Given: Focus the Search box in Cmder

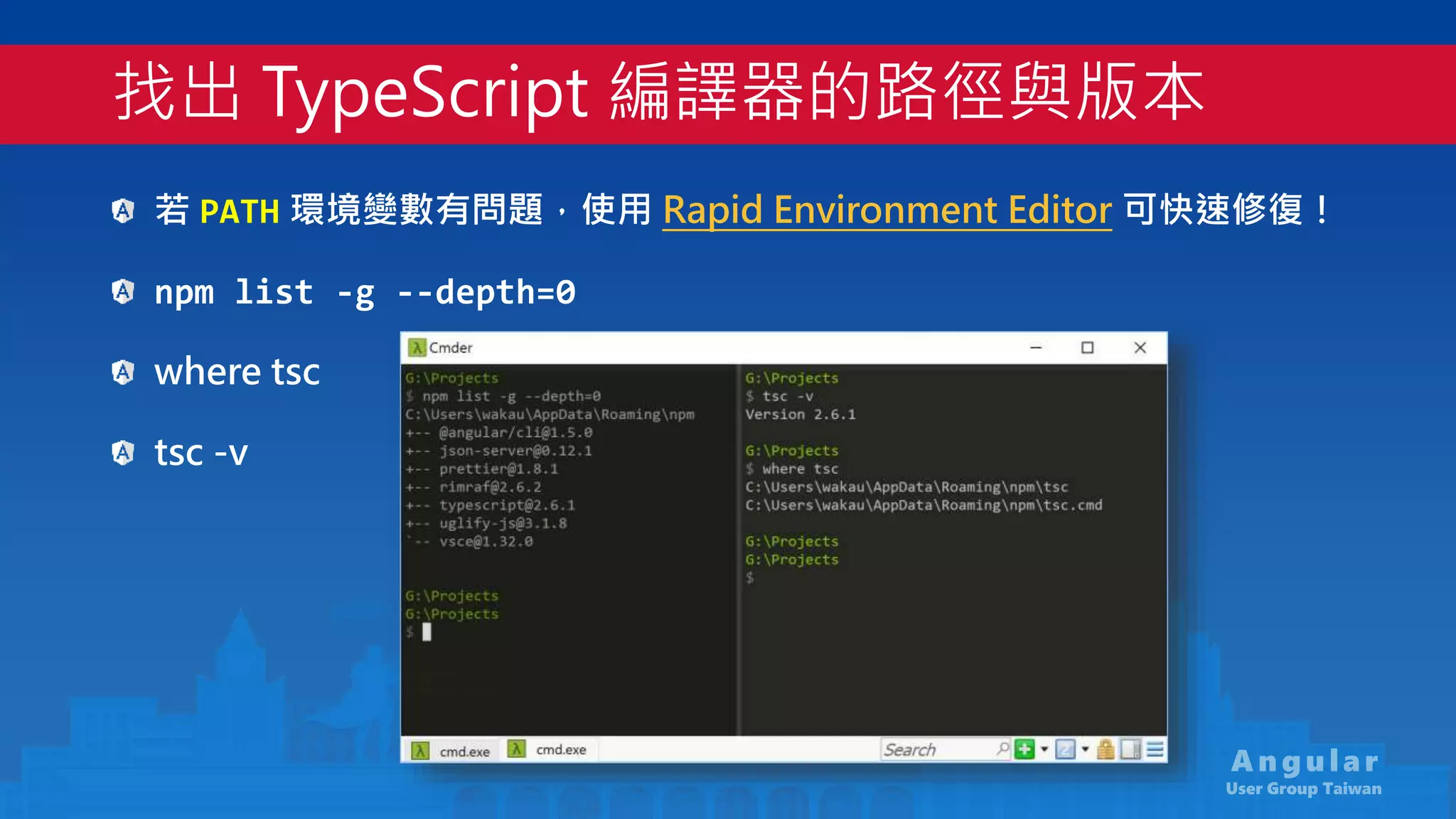Looking at the screenshot, I should click(946, 750).
